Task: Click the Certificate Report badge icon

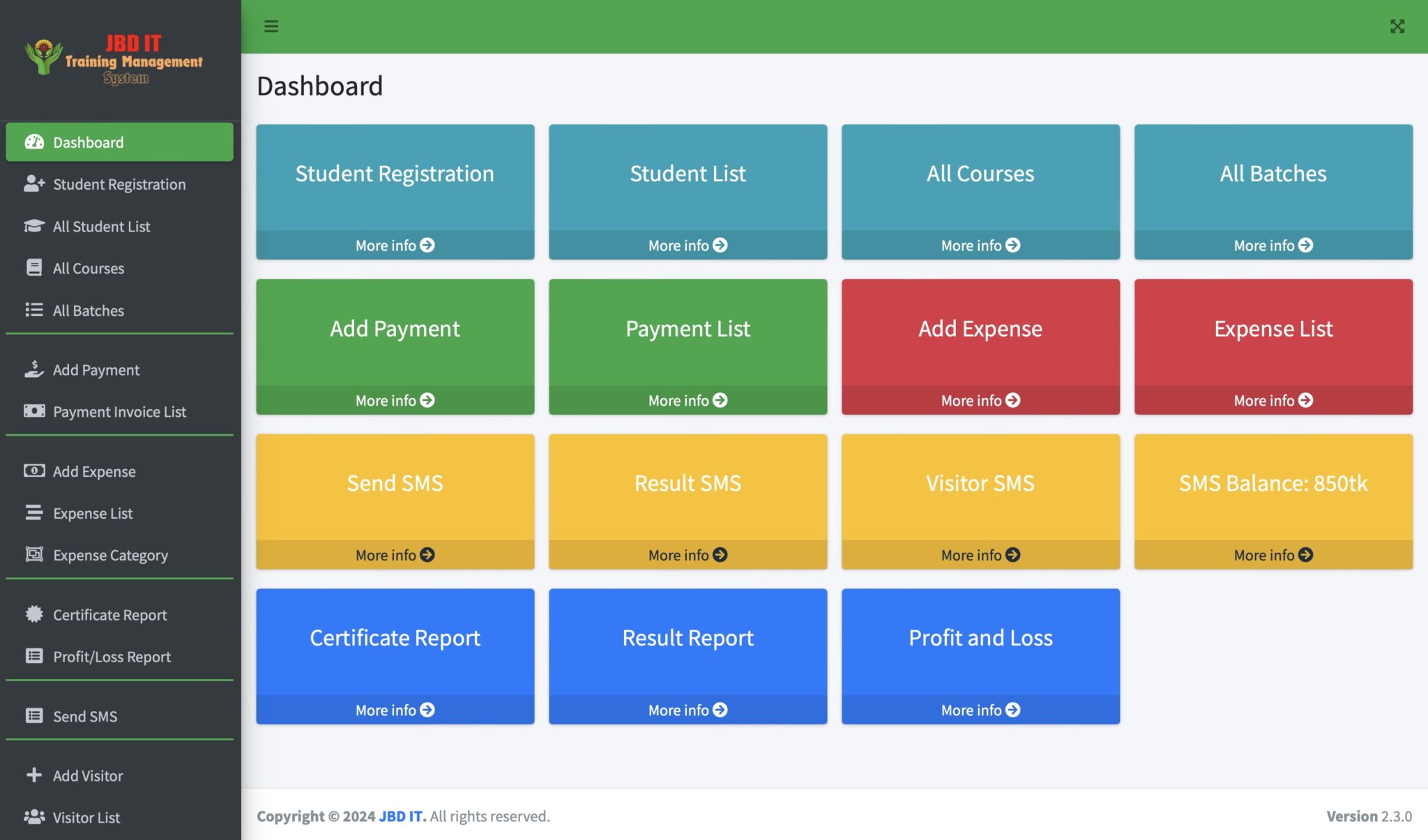Action: tap(33, 614)
